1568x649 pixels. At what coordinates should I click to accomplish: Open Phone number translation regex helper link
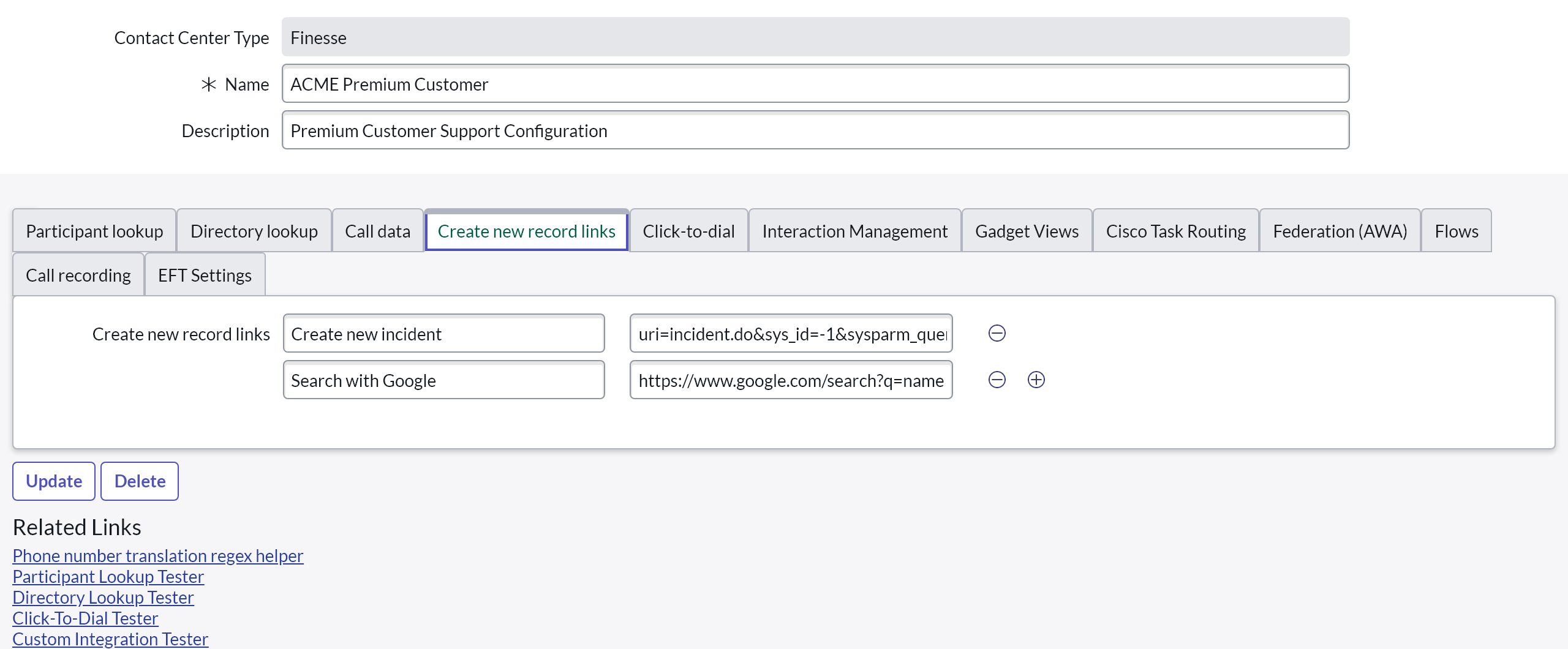157,555
